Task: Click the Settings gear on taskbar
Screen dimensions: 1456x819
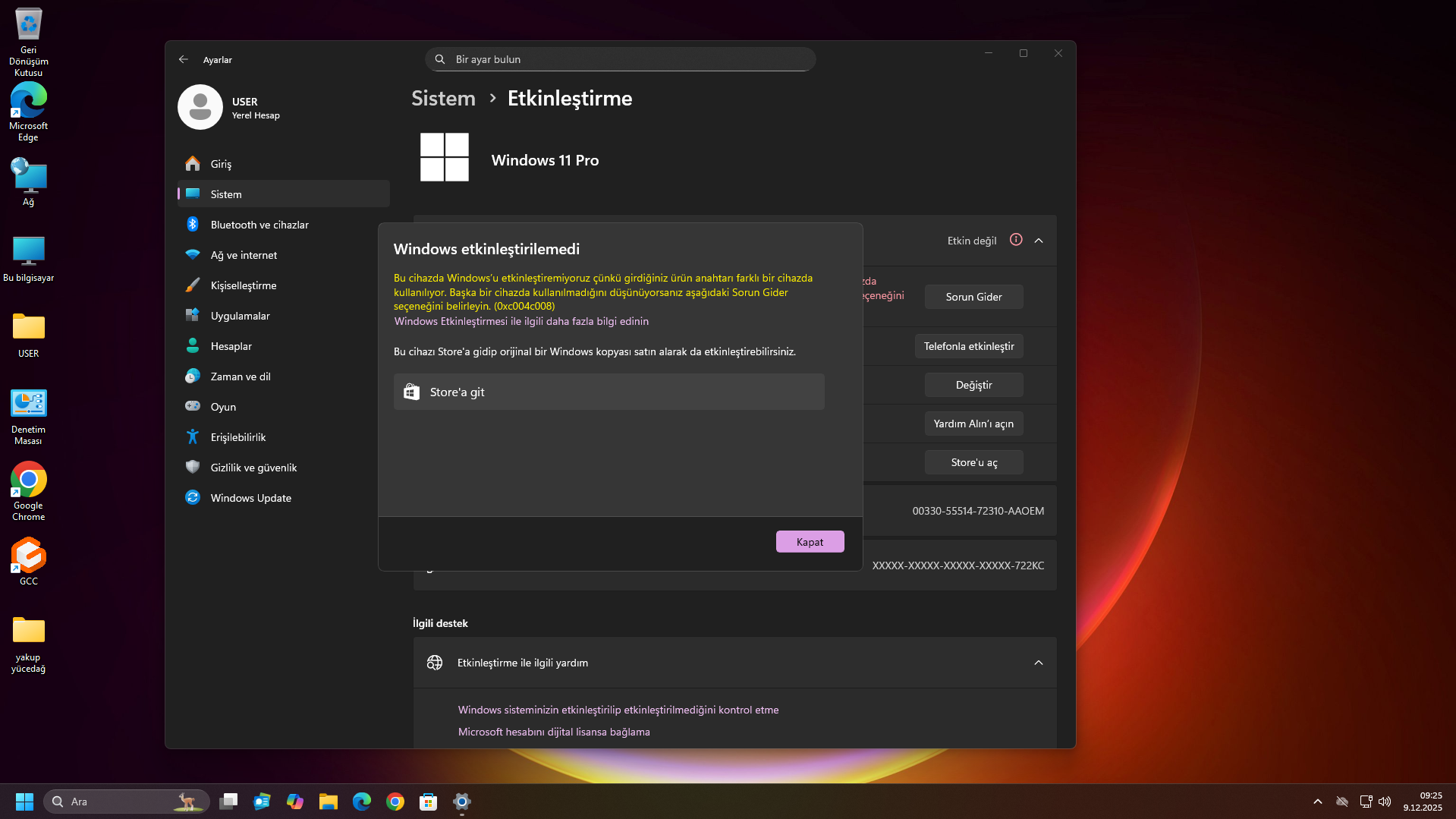Action: [x=462, y=802]
